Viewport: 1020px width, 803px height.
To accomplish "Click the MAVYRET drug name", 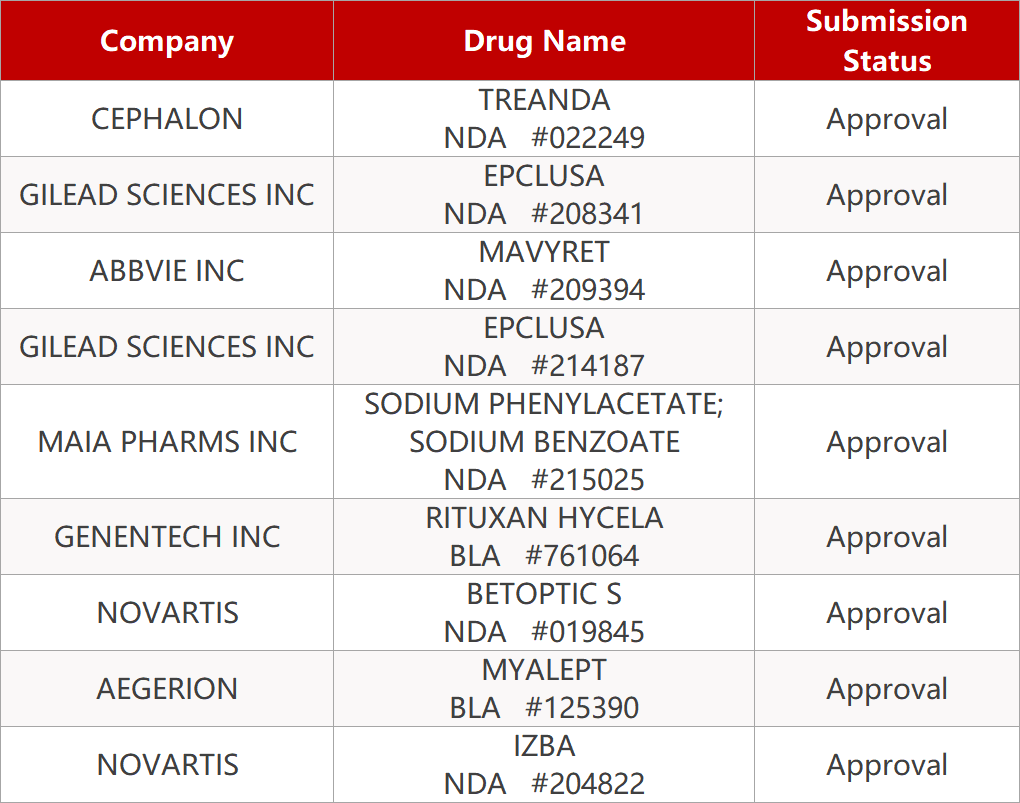I will 544,252.
